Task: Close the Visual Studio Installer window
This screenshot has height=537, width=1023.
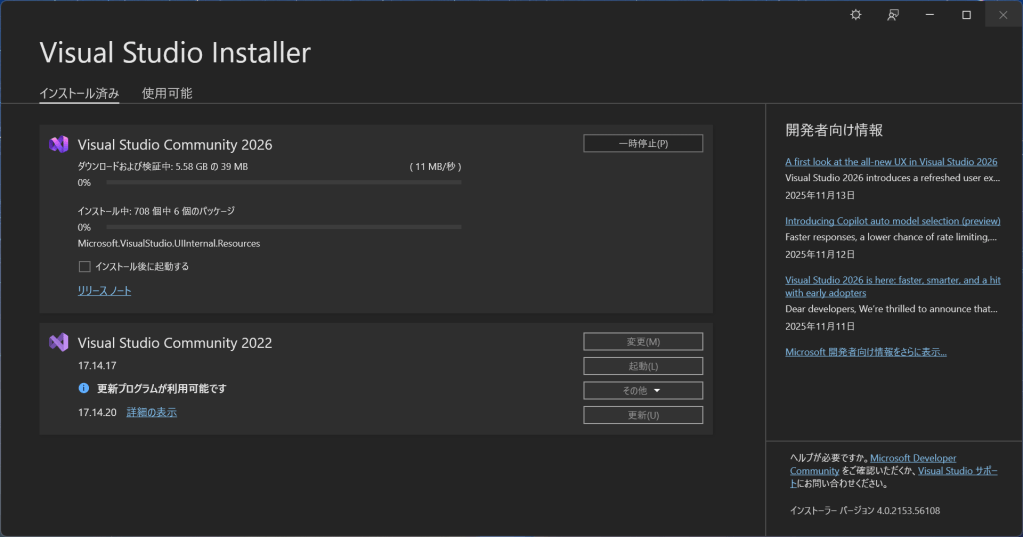Action: point(1002,15)
